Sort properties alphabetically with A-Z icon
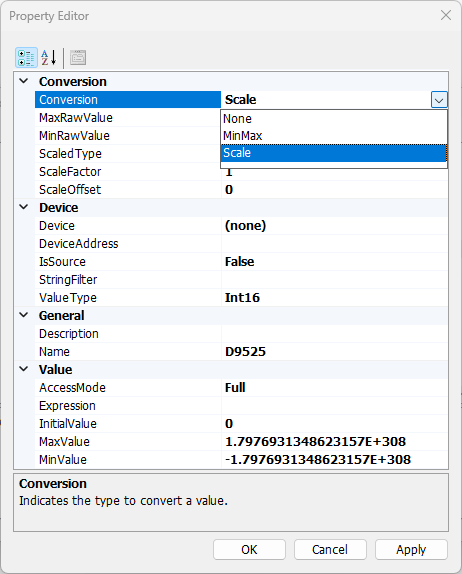Screen dimensions: 462x574 (x=49, y=57)
